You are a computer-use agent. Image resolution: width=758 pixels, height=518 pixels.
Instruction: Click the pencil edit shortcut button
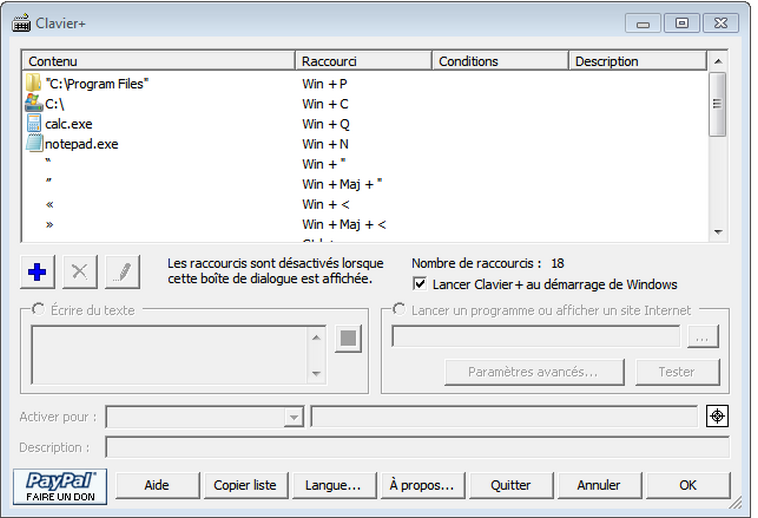point(122,271)
